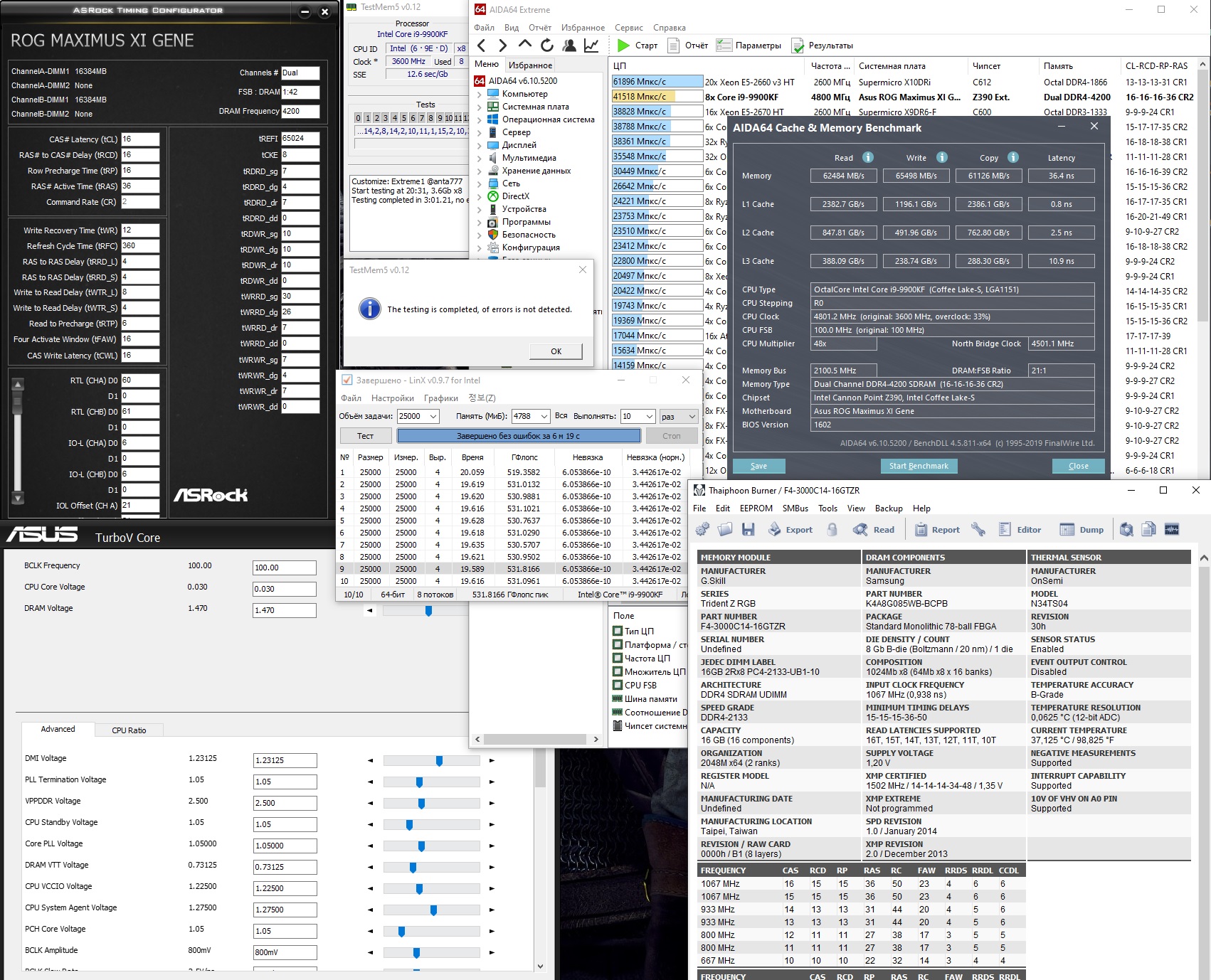Click the Thaiphoon Burner wrench icon

(978, 529)
